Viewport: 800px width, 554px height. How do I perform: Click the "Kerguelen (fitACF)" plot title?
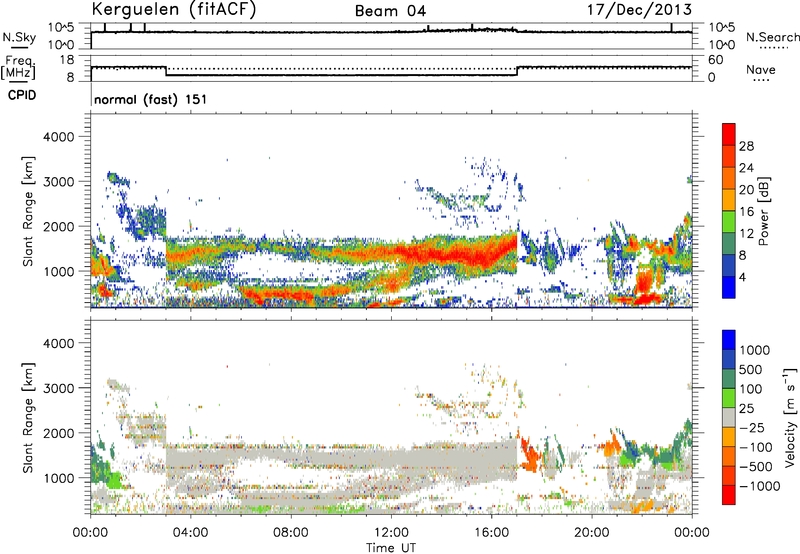pos(173,10)
